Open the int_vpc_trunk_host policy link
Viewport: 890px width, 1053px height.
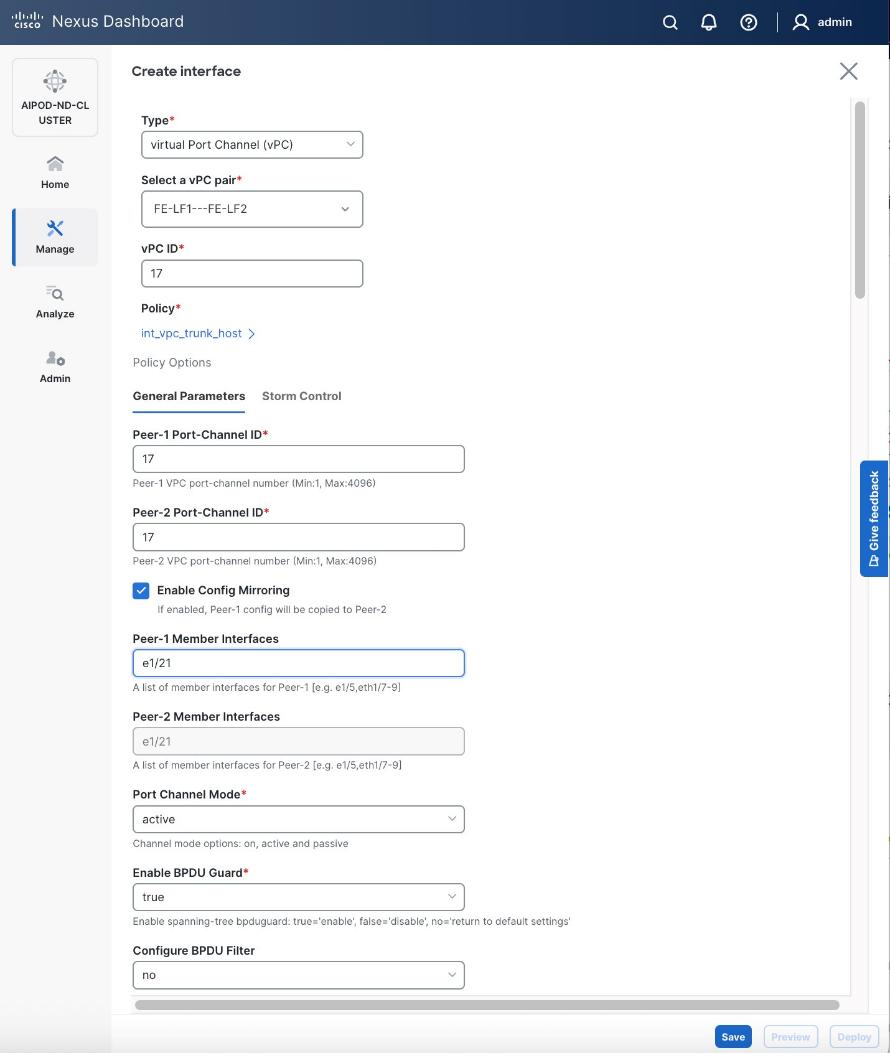(193, 333)
